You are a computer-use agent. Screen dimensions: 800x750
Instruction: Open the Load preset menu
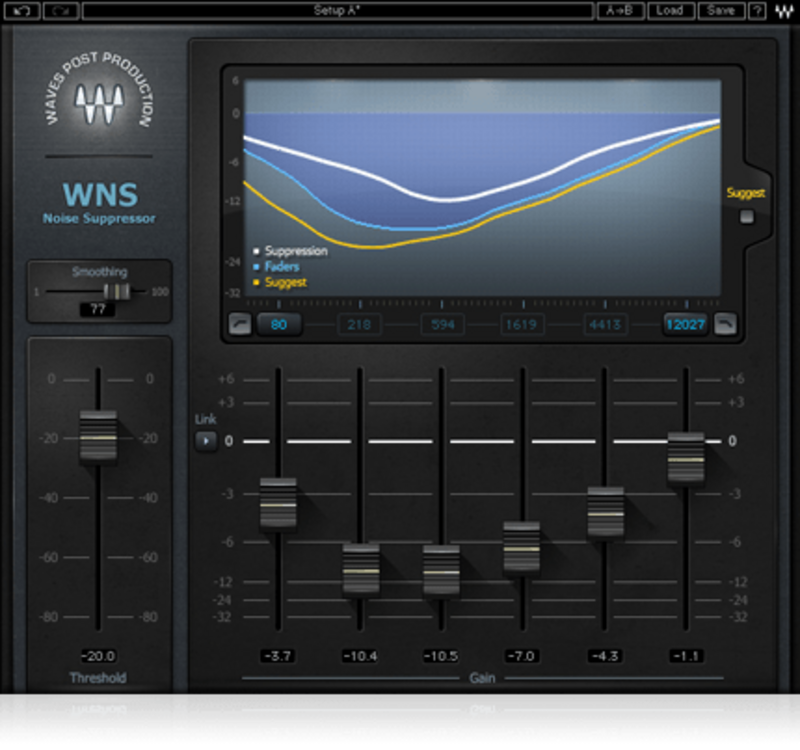tap(670, 11)
